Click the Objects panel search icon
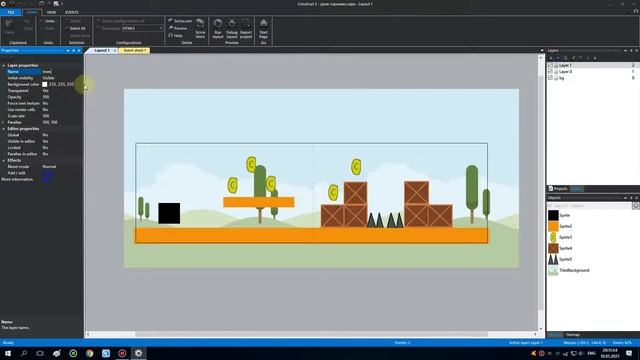Image resolution: width=640 pixels, height=360 pixels. click(636, 206)
